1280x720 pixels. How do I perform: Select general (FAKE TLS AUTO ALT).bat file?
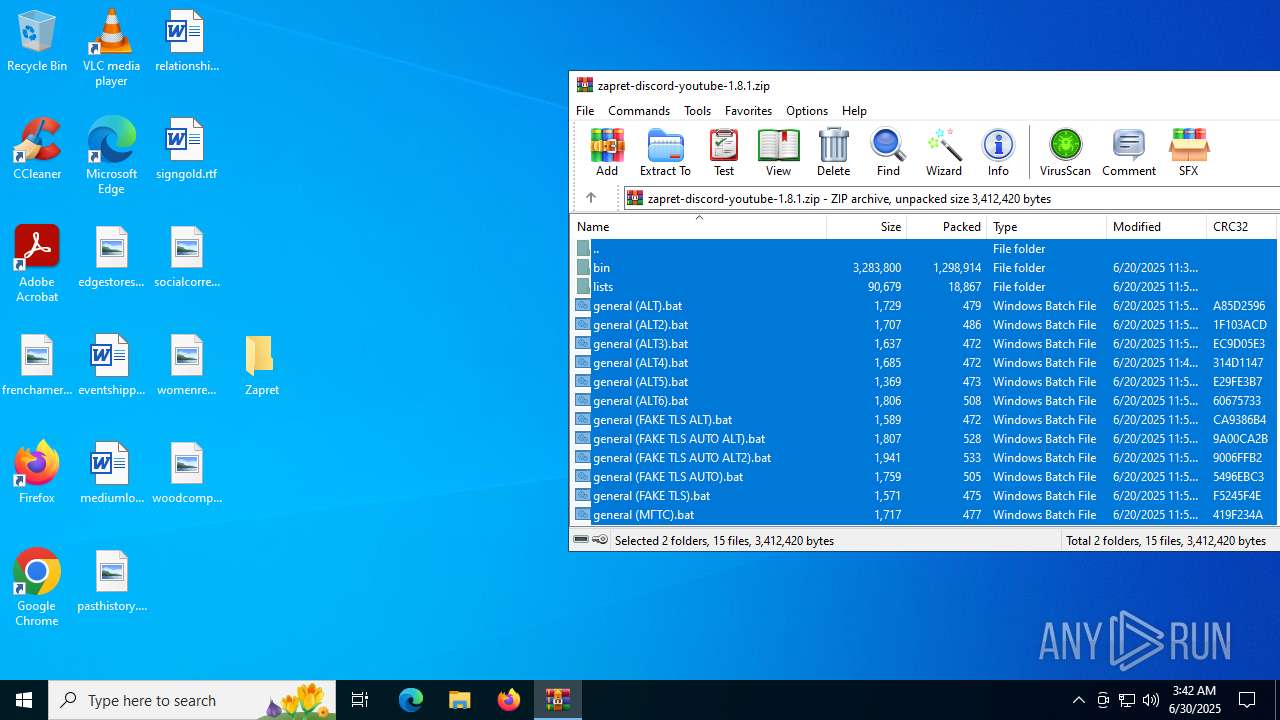[x=924, y=439]
